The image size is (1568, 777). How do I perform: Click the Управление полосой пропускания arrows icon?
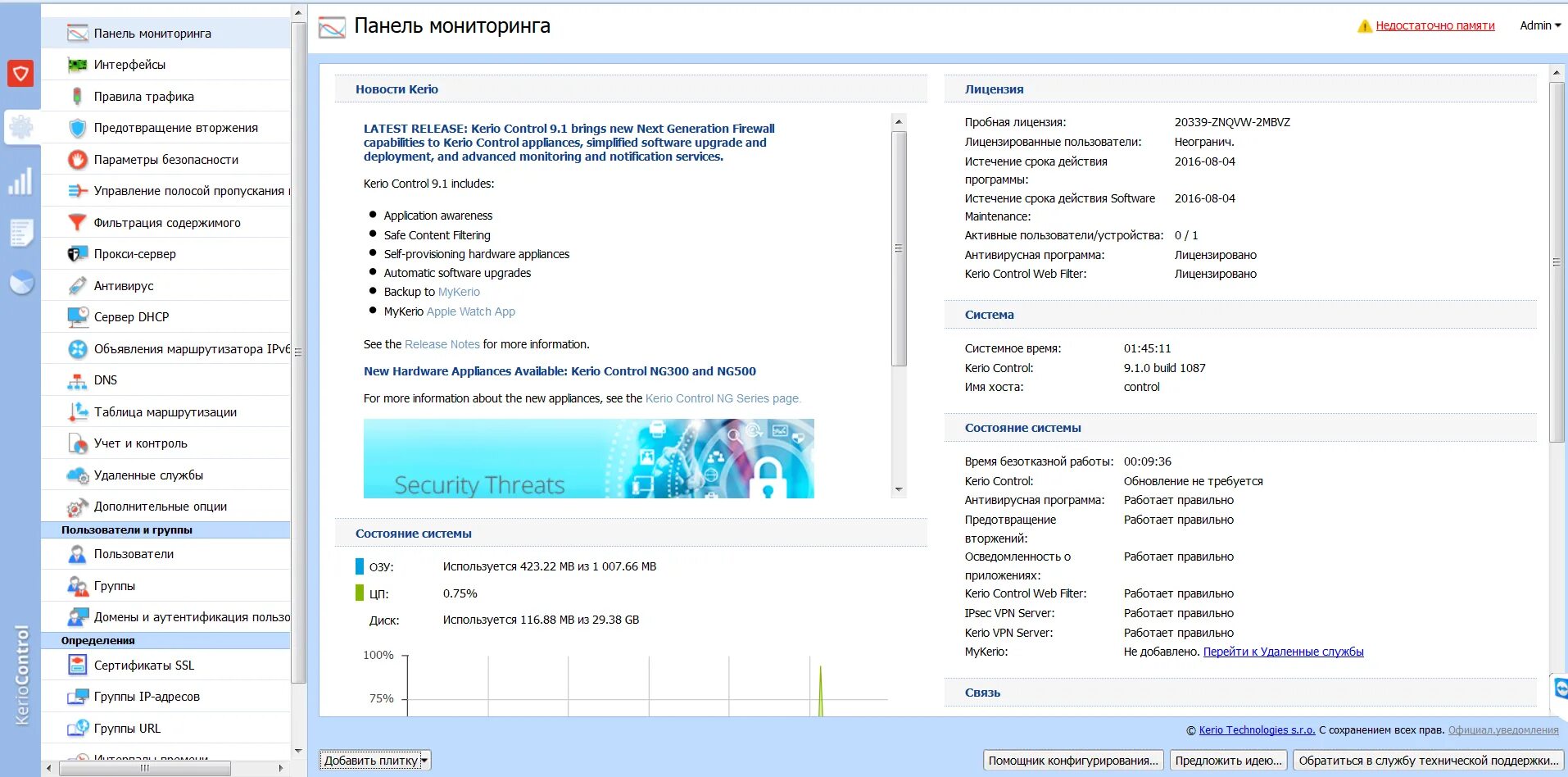coord(77,191)
